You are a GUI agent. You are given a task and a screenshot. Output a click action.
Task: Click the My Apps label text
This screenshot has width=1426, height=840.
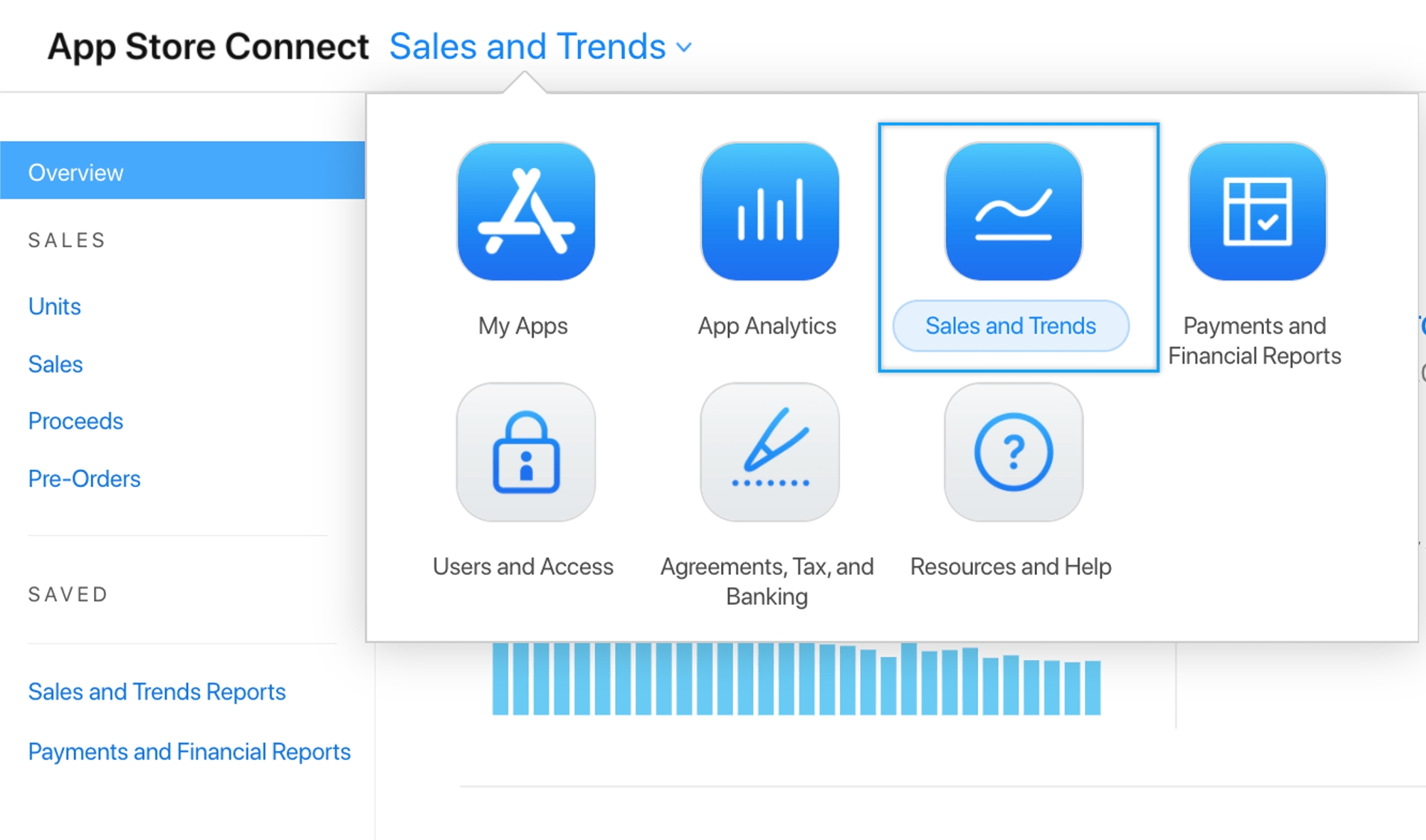523,326
